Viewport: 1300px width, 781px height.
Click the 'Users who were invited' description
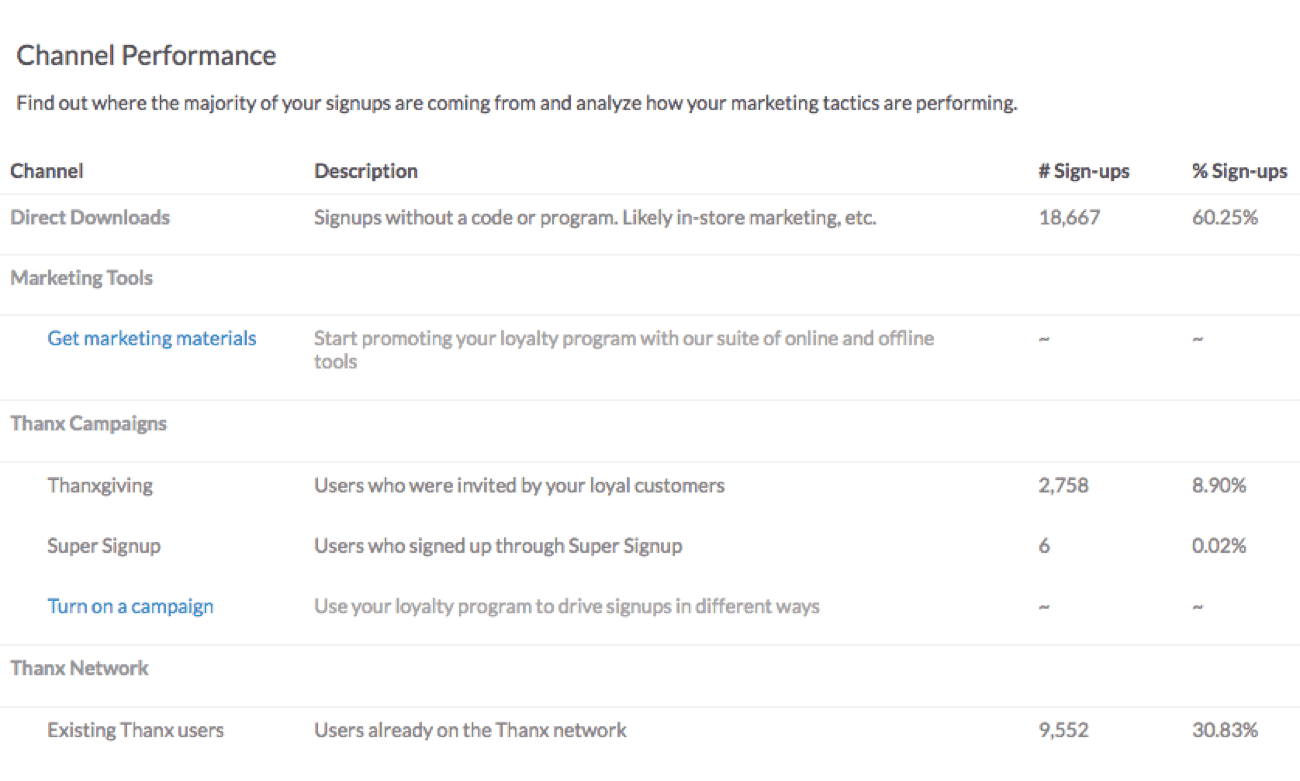(520, 486)
